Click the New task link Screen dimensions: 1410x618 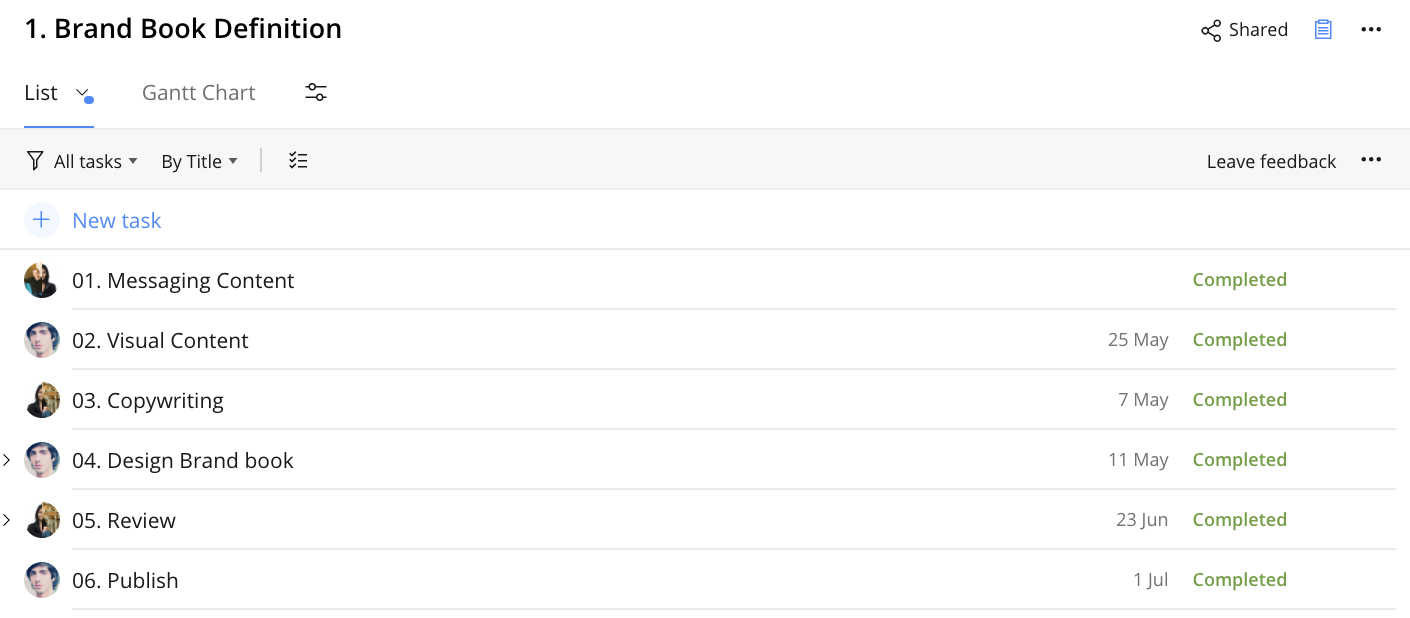pyautogui.click(x=117, y=220)
